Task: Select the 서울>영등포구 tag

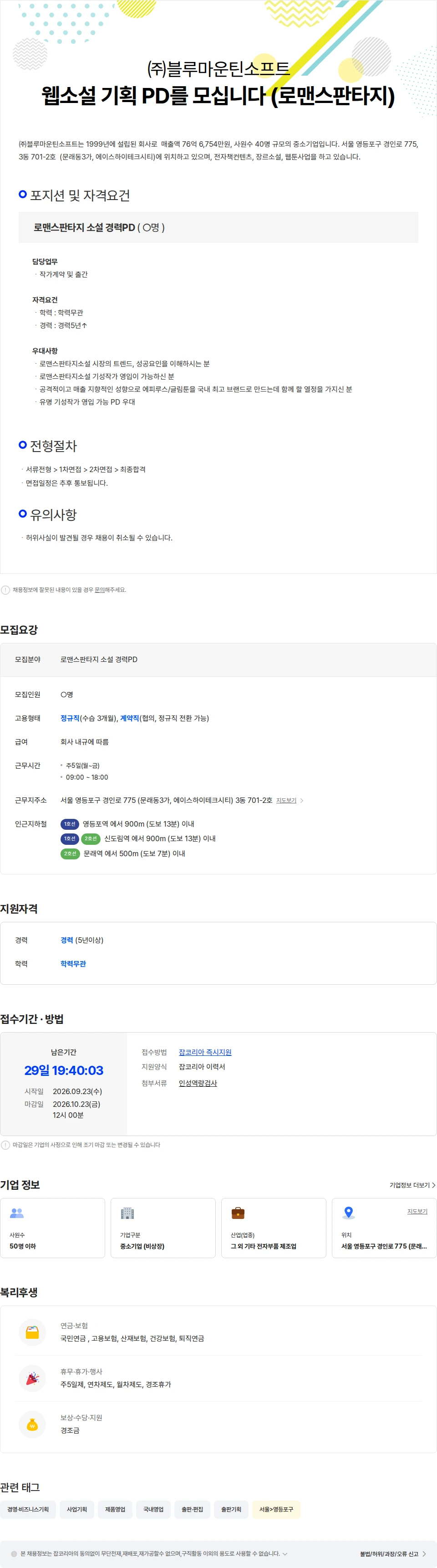Action: coord(276,1510)
